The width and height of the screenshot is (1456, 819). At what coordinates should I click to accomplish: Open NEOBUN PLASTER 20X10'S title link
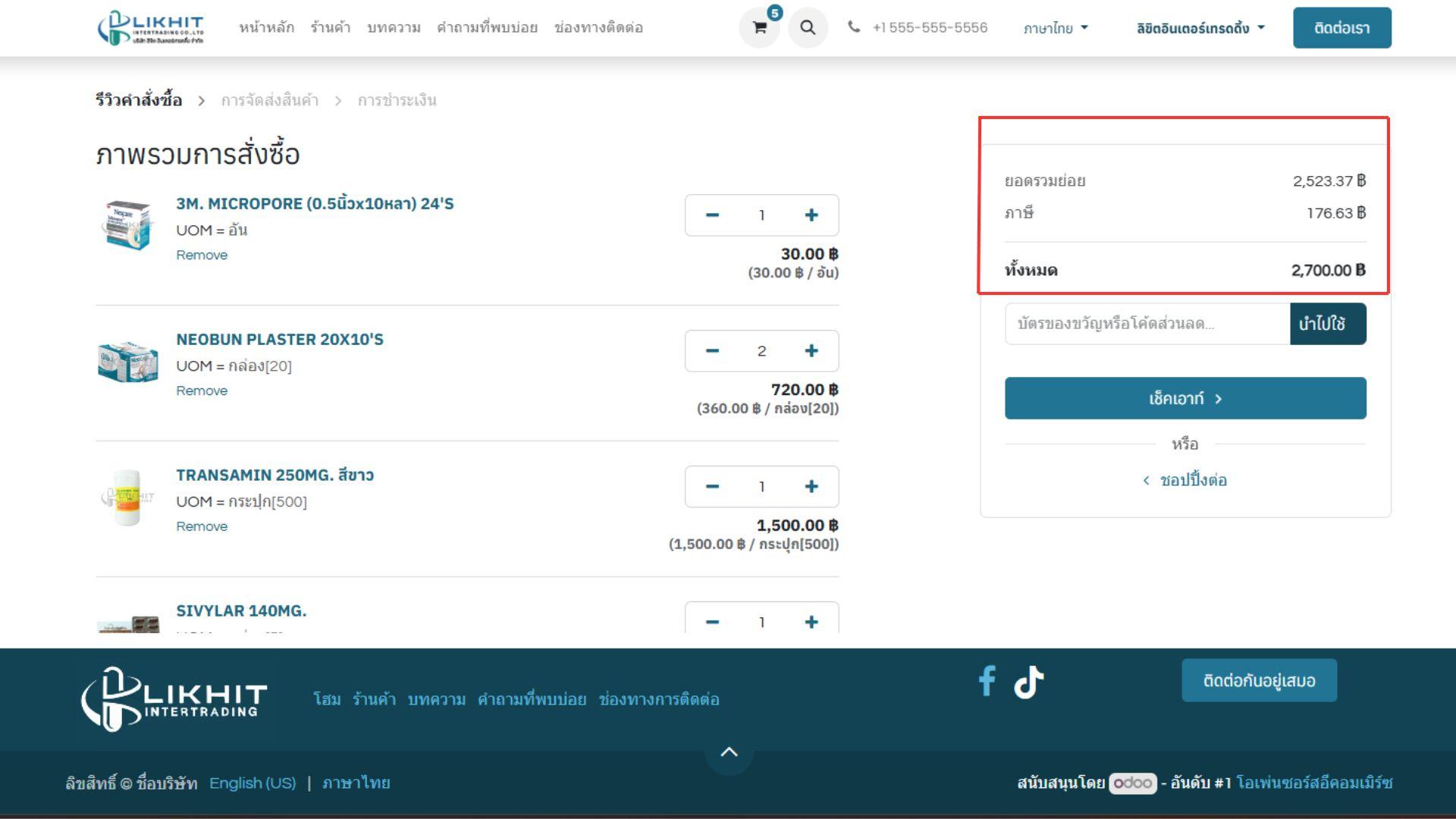pos(280,340)
